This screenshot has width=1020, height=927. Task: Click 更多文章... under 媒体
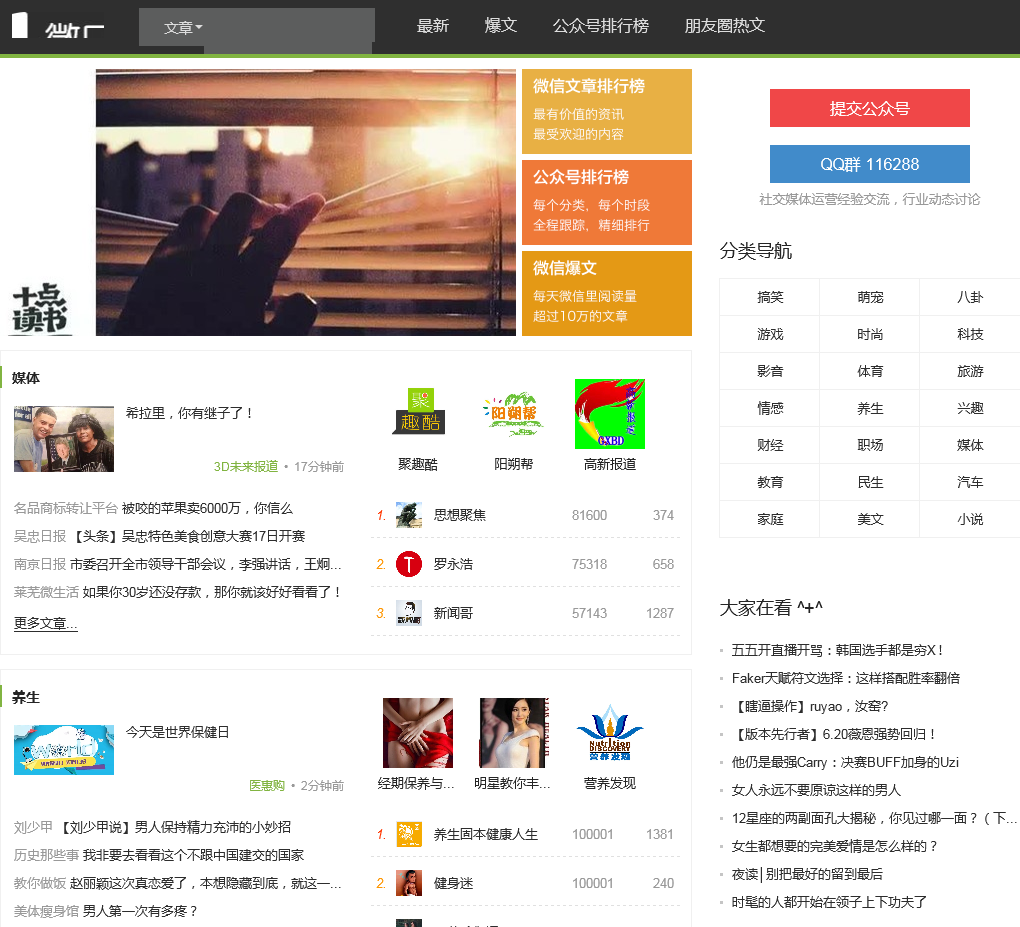pos(46,623)
